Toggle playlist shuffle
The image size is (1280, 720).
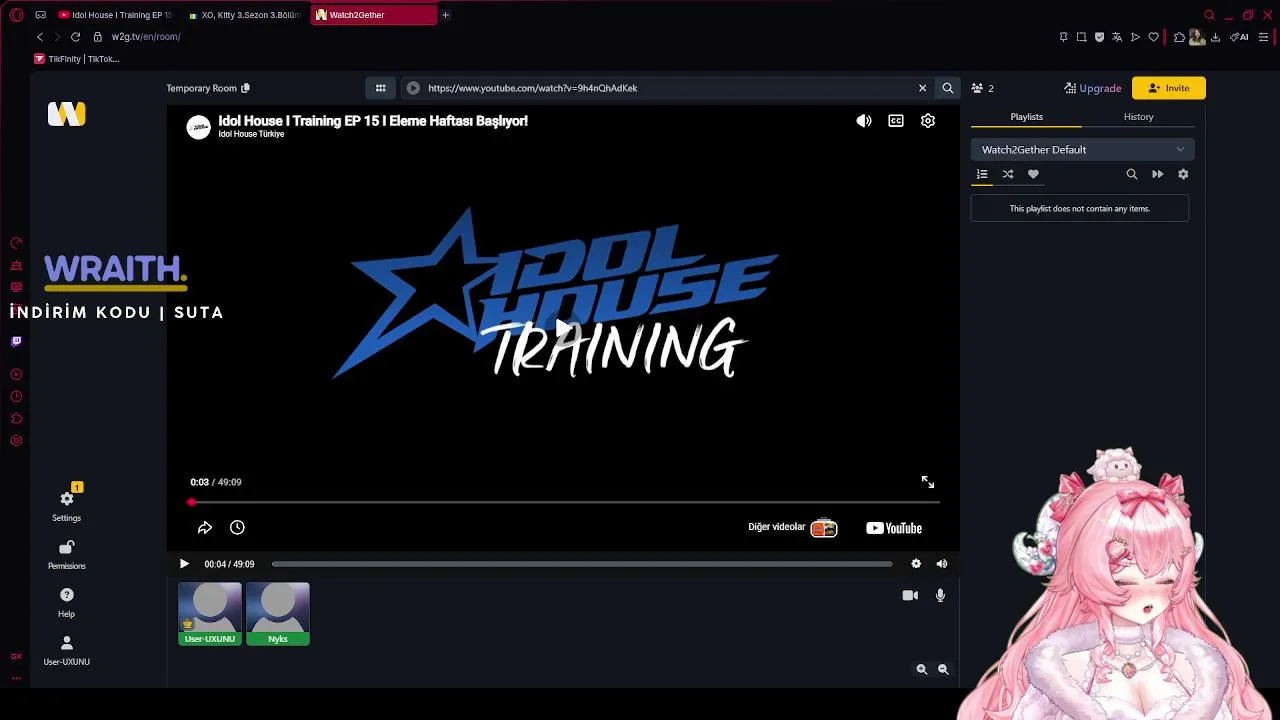point(1008,174)
